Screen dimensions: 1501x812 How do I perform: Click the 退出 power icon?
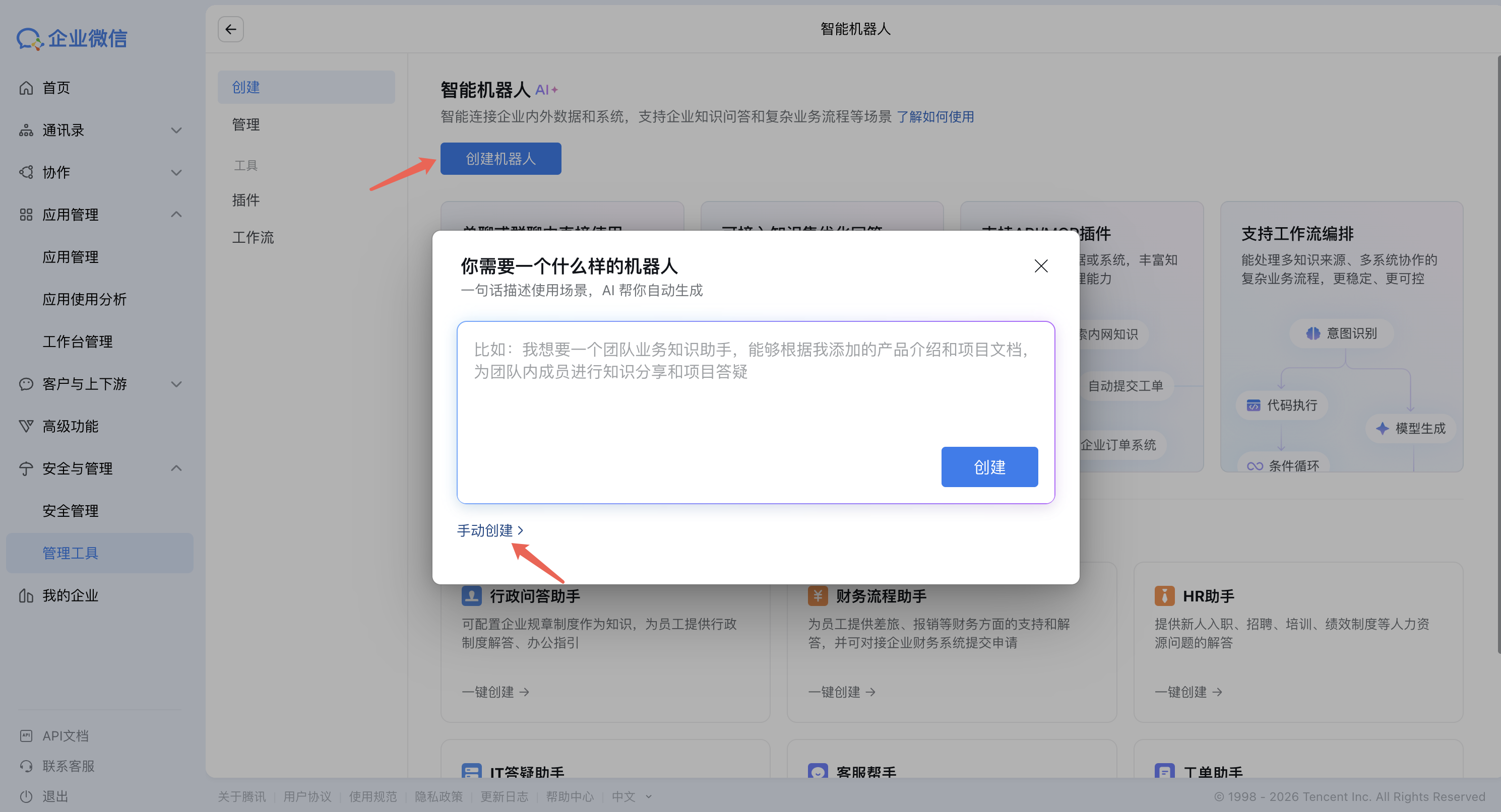(x=26, y=796)
